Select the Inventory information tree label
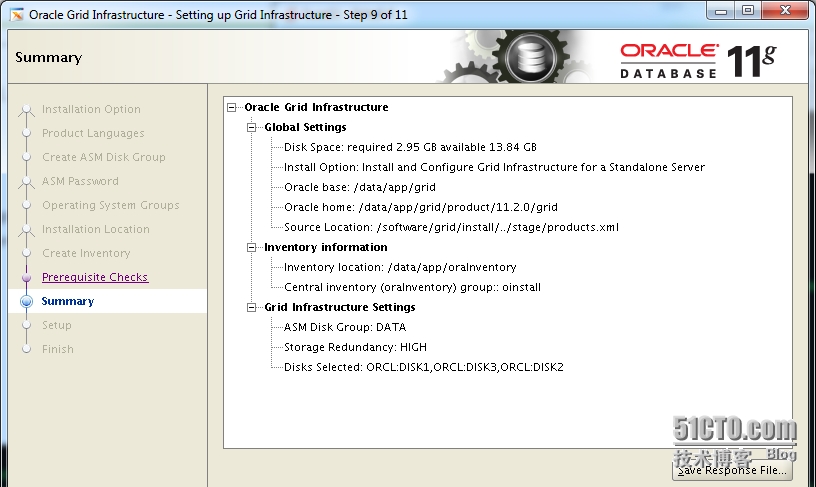This screenshot has height=487, width=816. point(326,247)
